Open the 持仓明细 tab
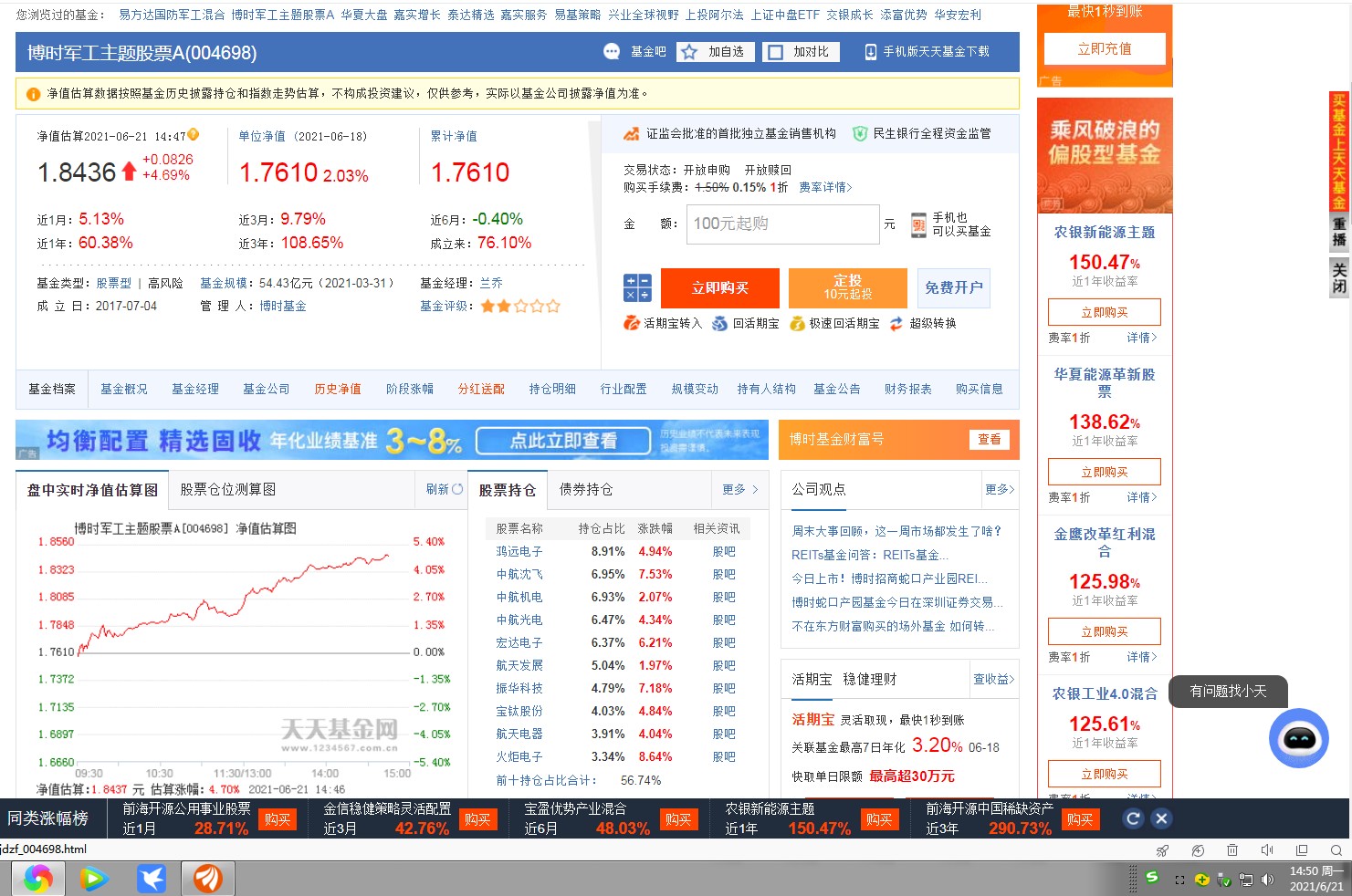 point(552,389)
